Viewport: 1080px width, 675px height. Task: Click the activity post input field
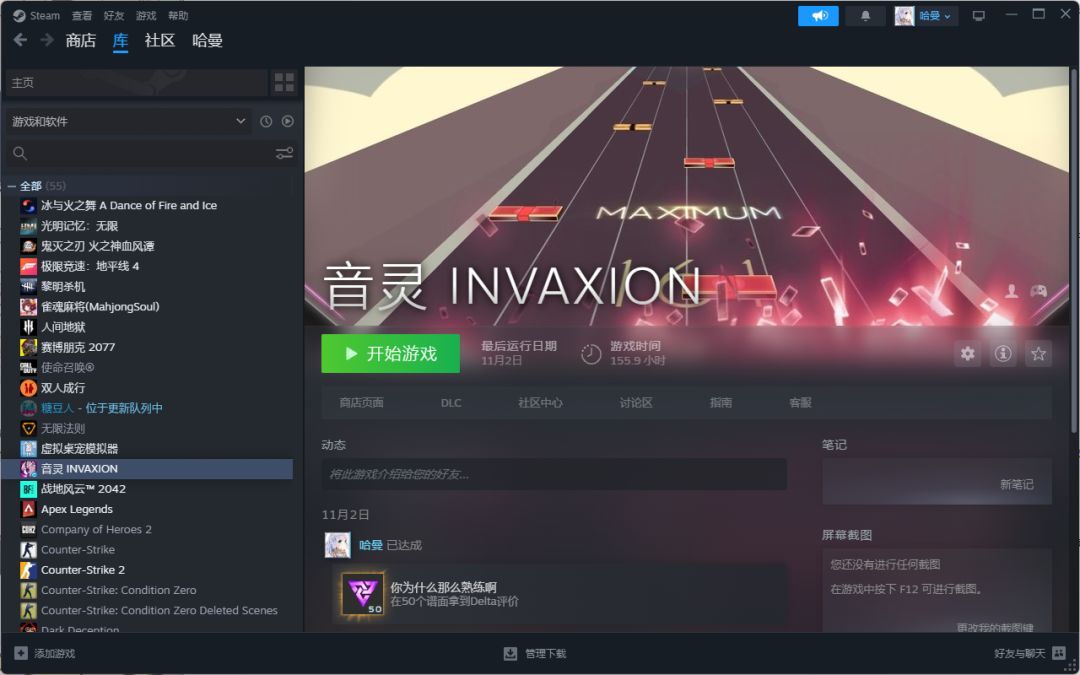554,474
